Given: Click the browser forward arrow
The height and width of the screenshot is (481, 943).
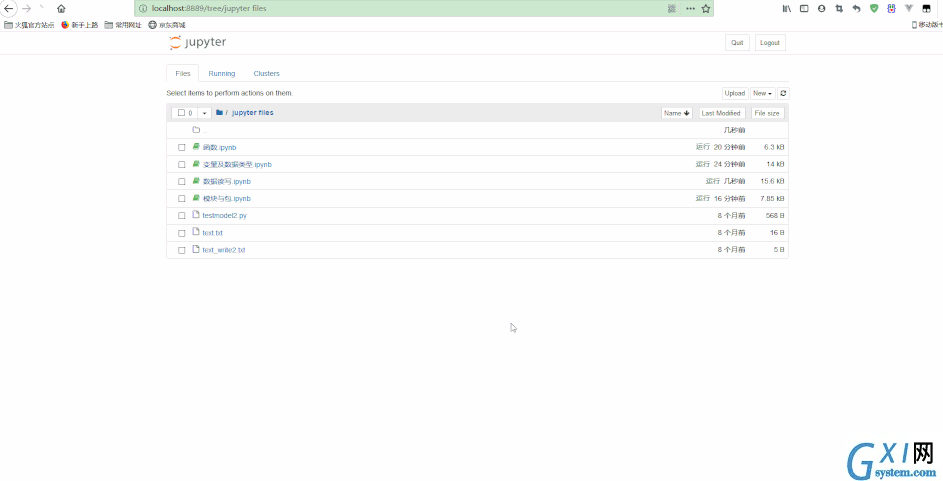Looking at the screenshot, I should pyautogui.click(x=26, y=8).
